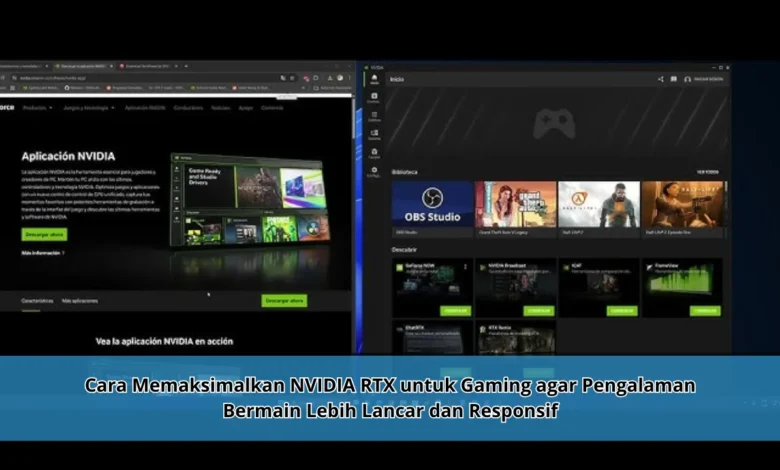
Task: Open the Sistema icon in NVIDIA sidebar
Action: [x=374, y=134]
